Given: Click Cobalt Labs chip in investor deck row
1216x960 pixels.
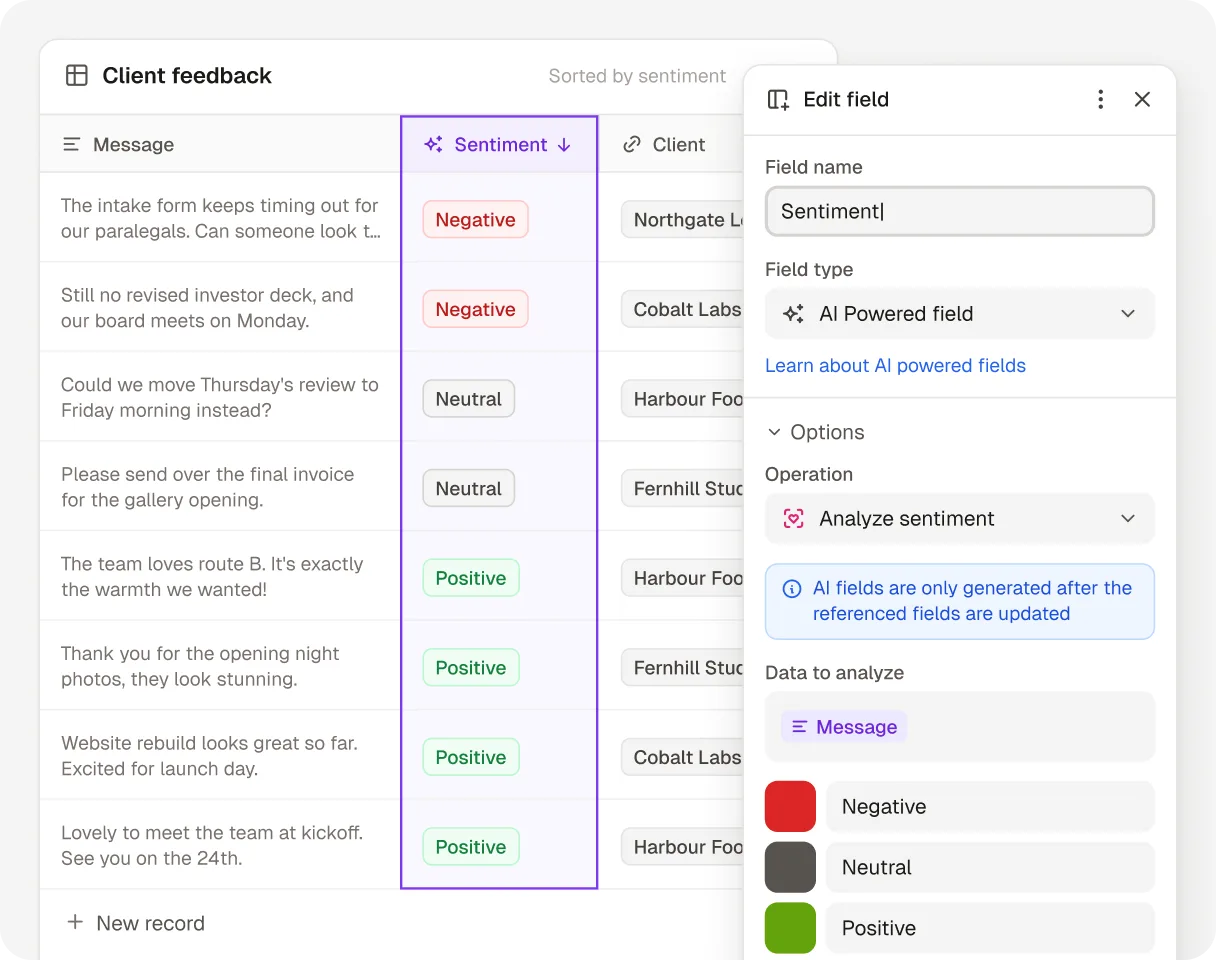Looking at the screenshot, I should (x=682, y=309).
